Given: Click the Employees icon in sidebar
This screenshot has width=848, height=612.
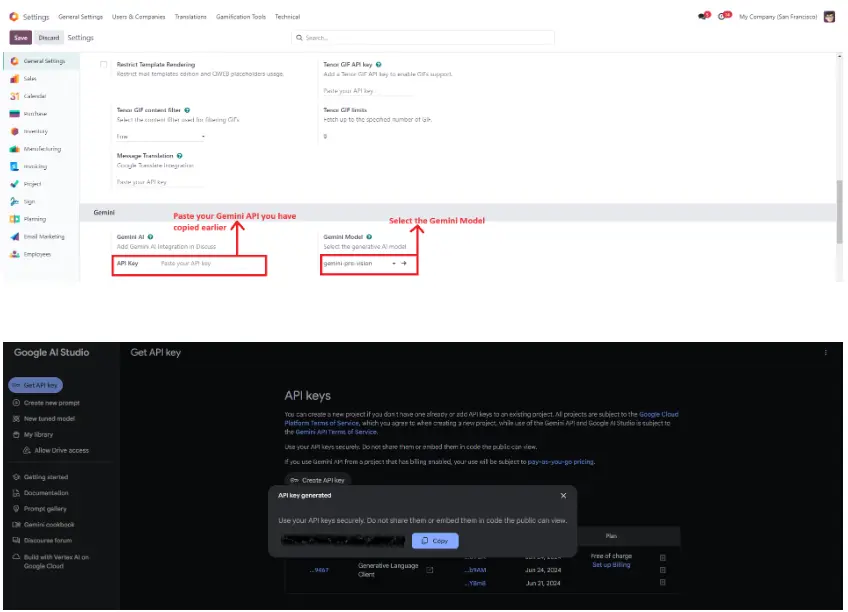Looking at the screenshot, I should tap(15, 254).
